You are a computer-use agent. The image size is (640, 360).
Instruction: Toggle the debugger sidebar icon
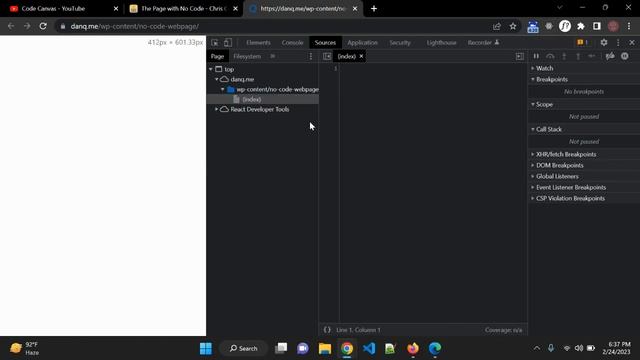(x=520, y=56)
